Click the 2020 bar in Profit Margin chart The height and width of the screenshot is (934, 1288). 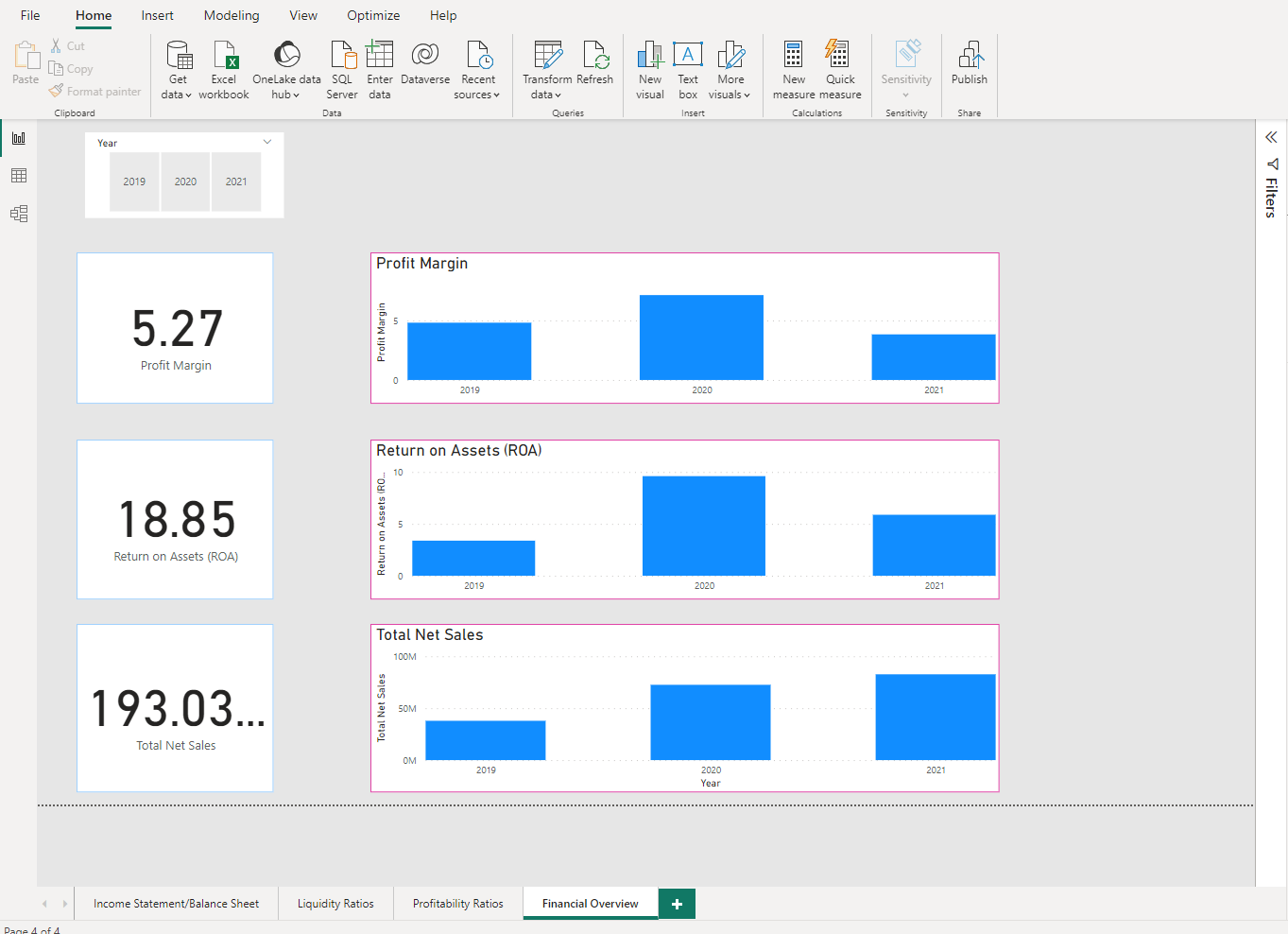coord(701,337)
